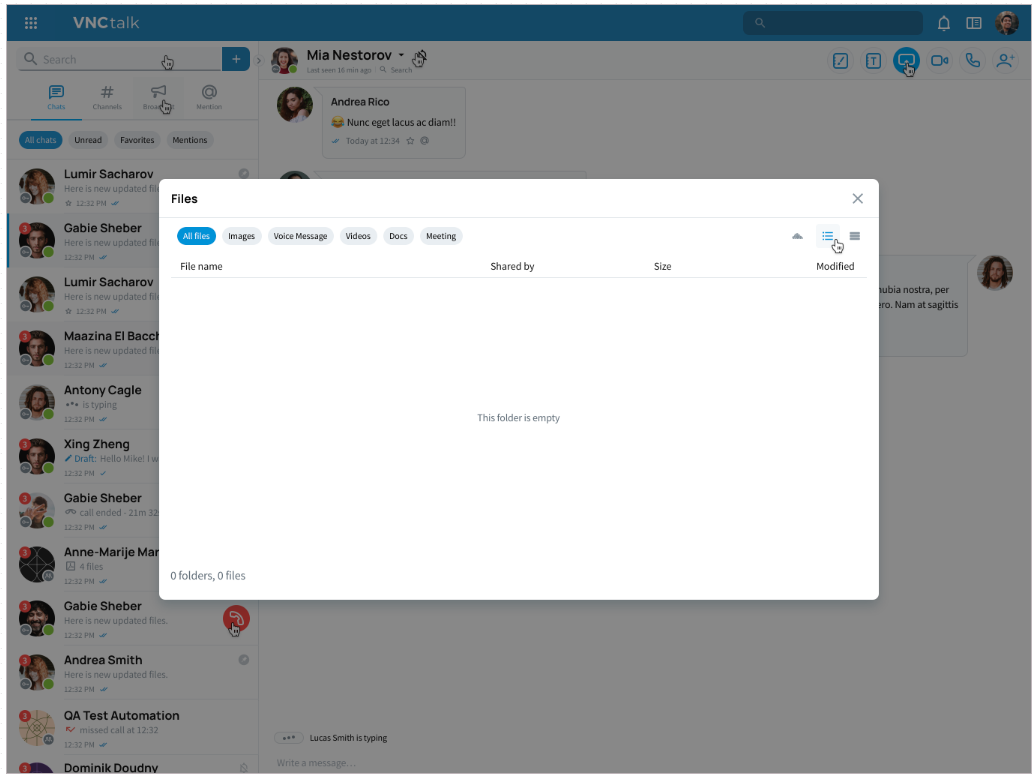Viewport: 1034px width, 776px height.
Task: Open the notifications bell
Action: click(x=943, y=23)
